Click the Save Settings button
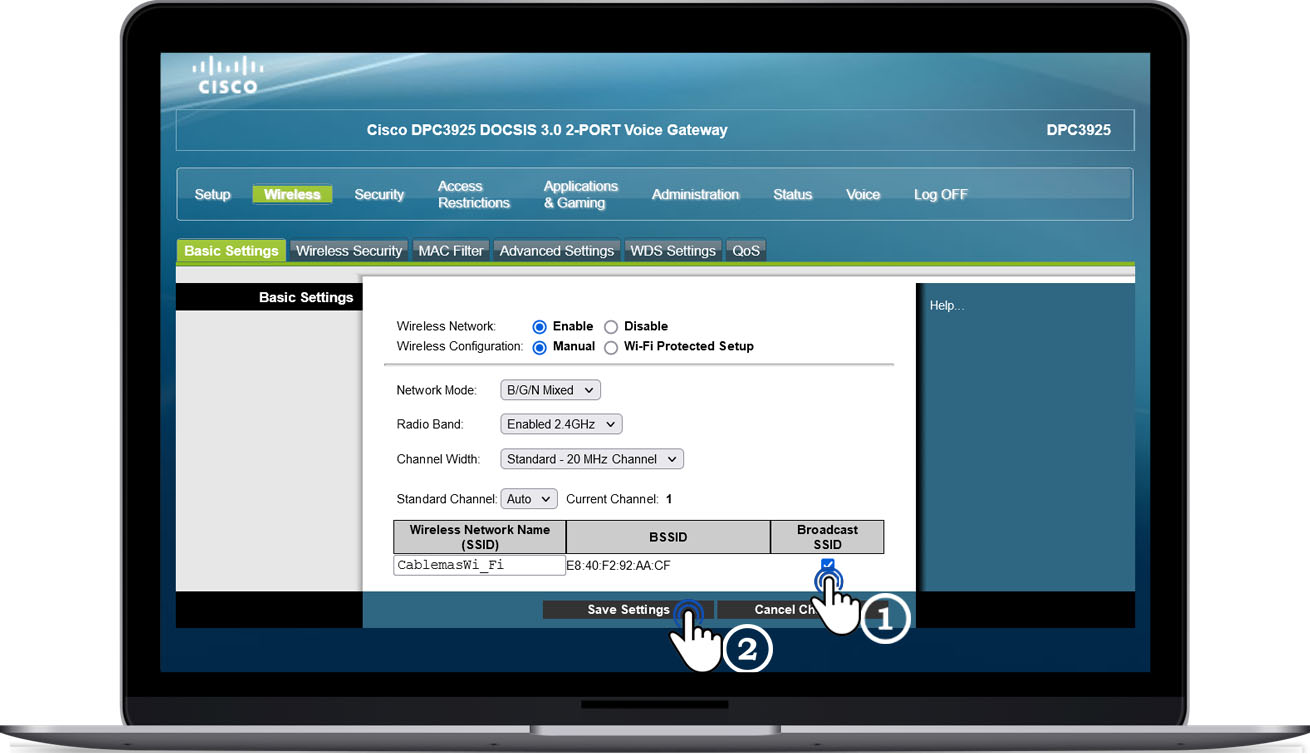1310x754 pixels. click(628, 610)
